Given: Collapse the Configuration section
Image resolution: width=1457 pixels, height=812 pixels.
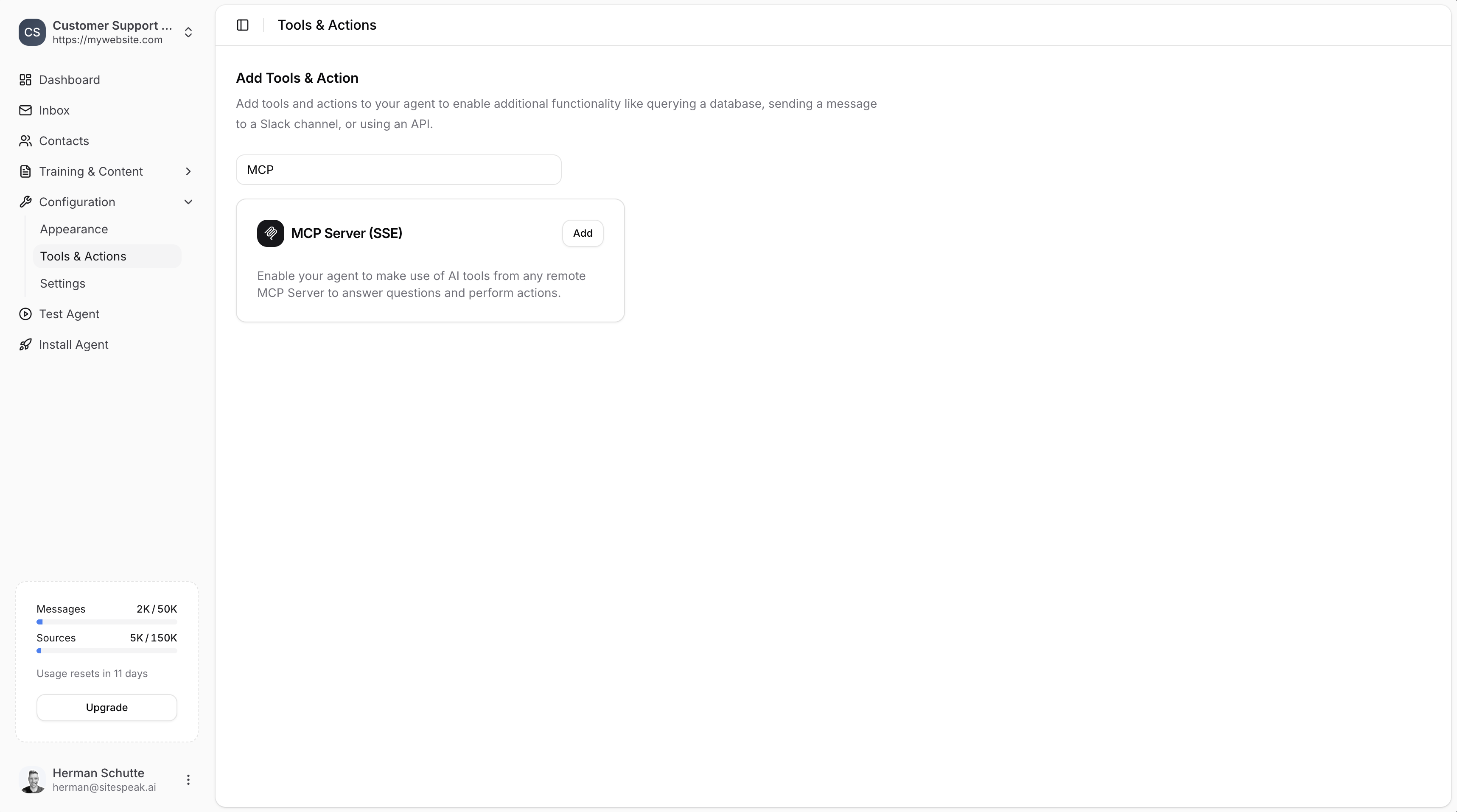Looking at the screenshot, I should (188, 202).
